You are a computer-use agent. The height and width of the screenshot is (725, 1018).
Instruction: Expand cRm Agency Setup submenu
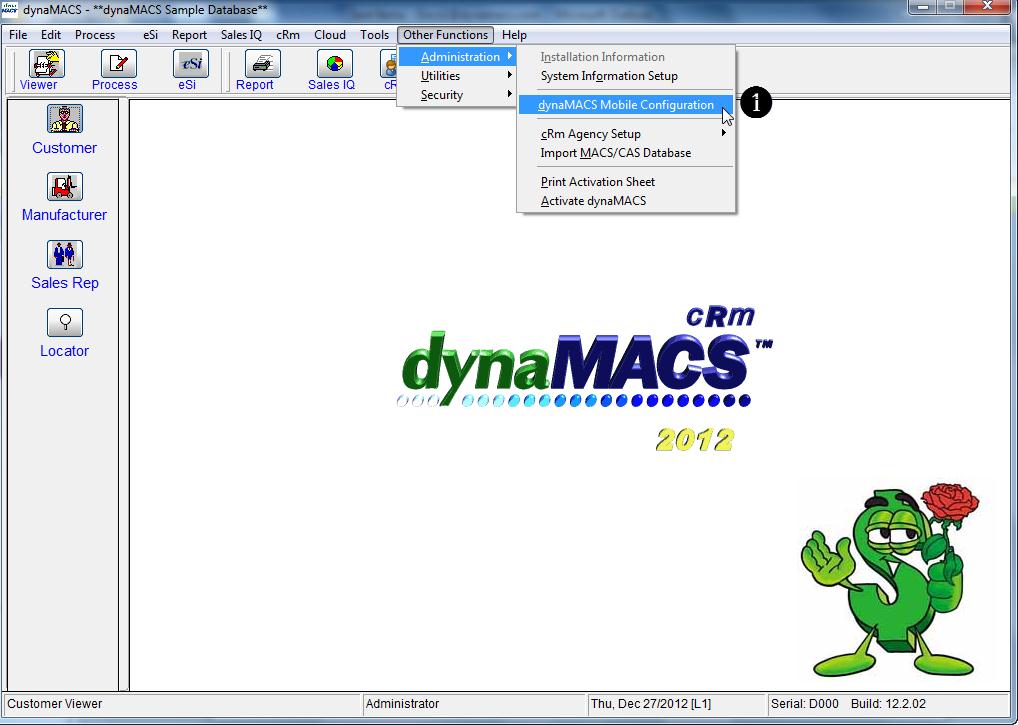tap(626, 134)
